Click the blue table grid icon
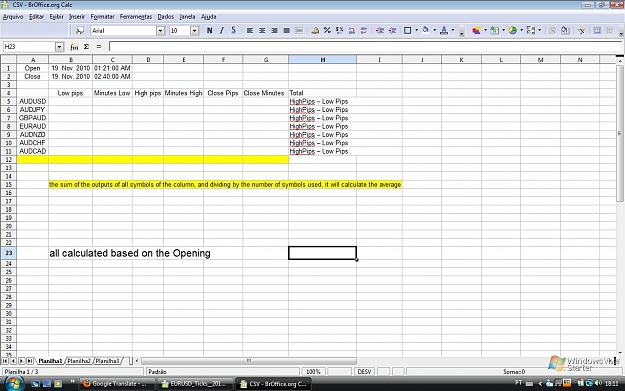 [x=597, y=30]
